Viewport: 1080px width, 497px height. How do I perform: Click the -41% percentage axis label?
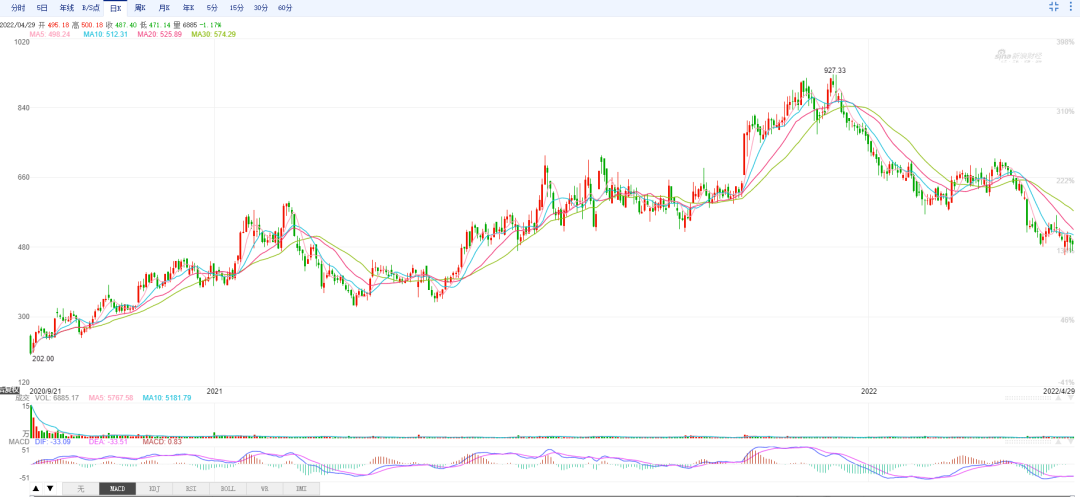coord(1065,382)
